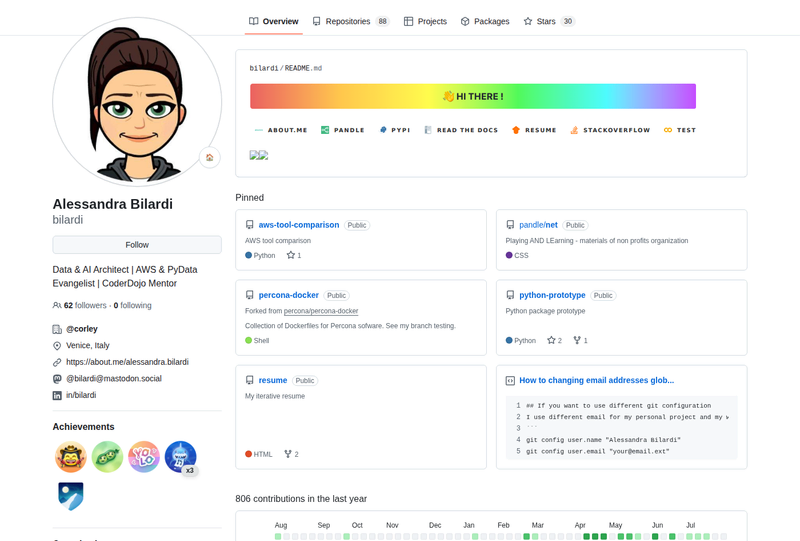Click the YOLO achievement badge
The width and height of the screenshot is (800, 541).
144,457
